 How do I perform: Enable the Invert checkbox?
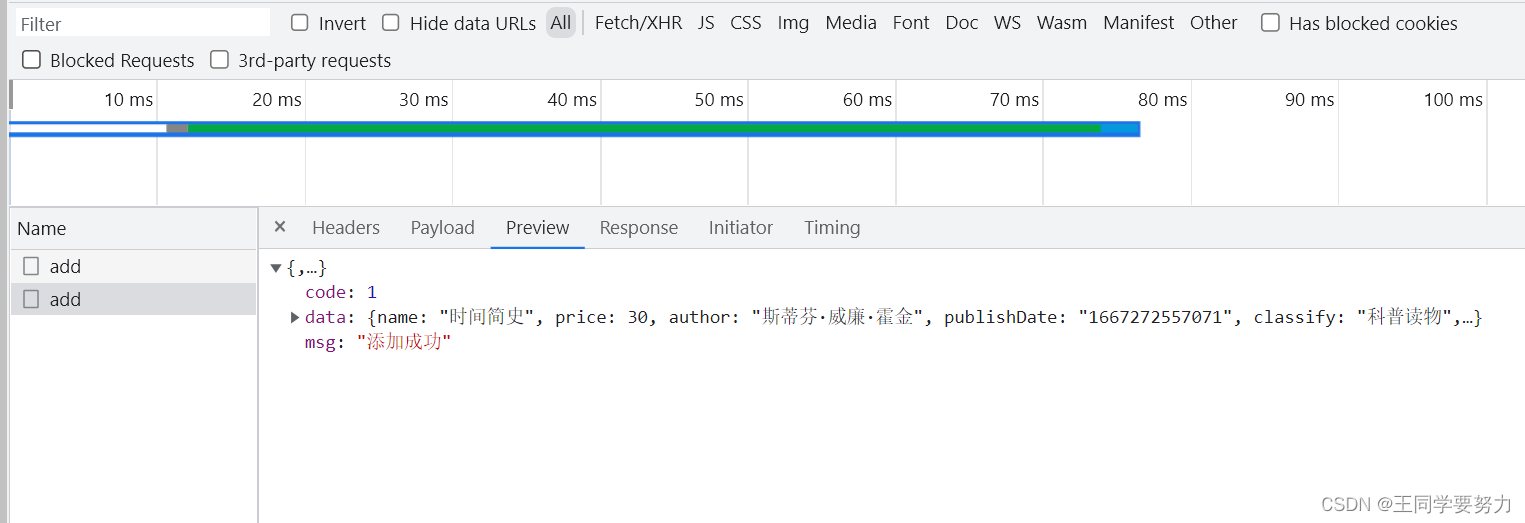click(x=300, y=22)
